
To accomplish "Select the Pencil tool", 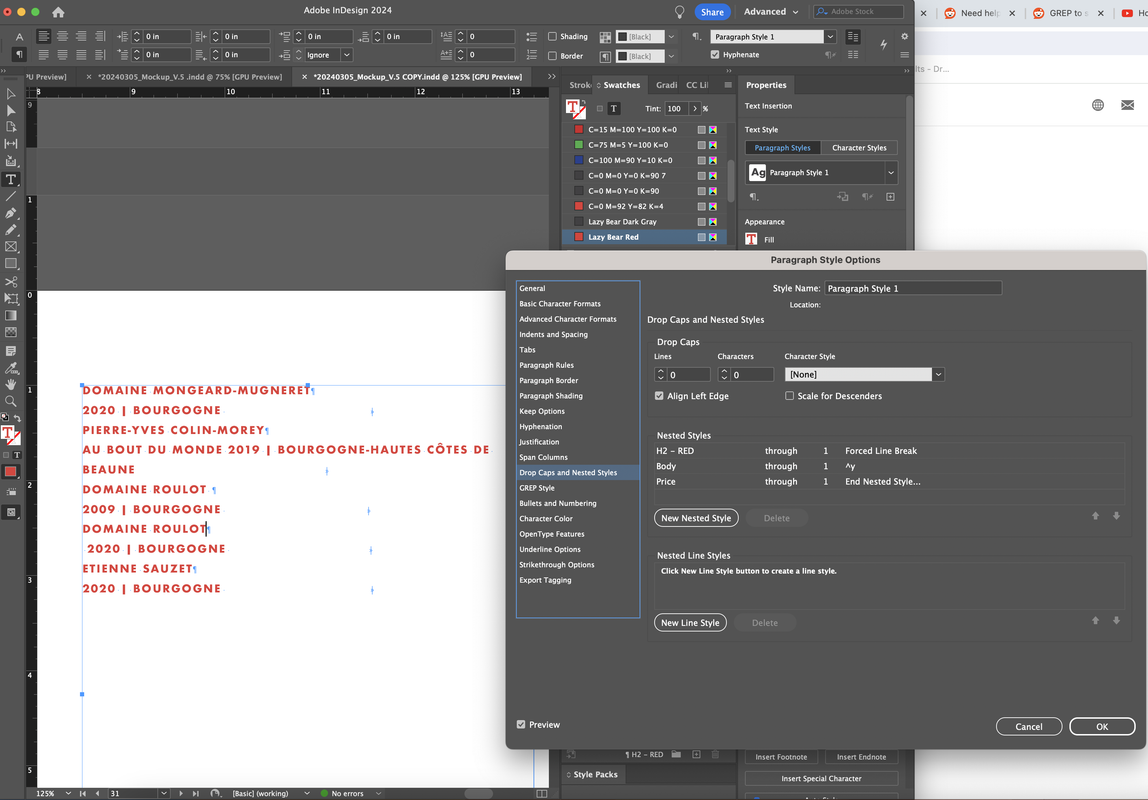I will (11, 230).
